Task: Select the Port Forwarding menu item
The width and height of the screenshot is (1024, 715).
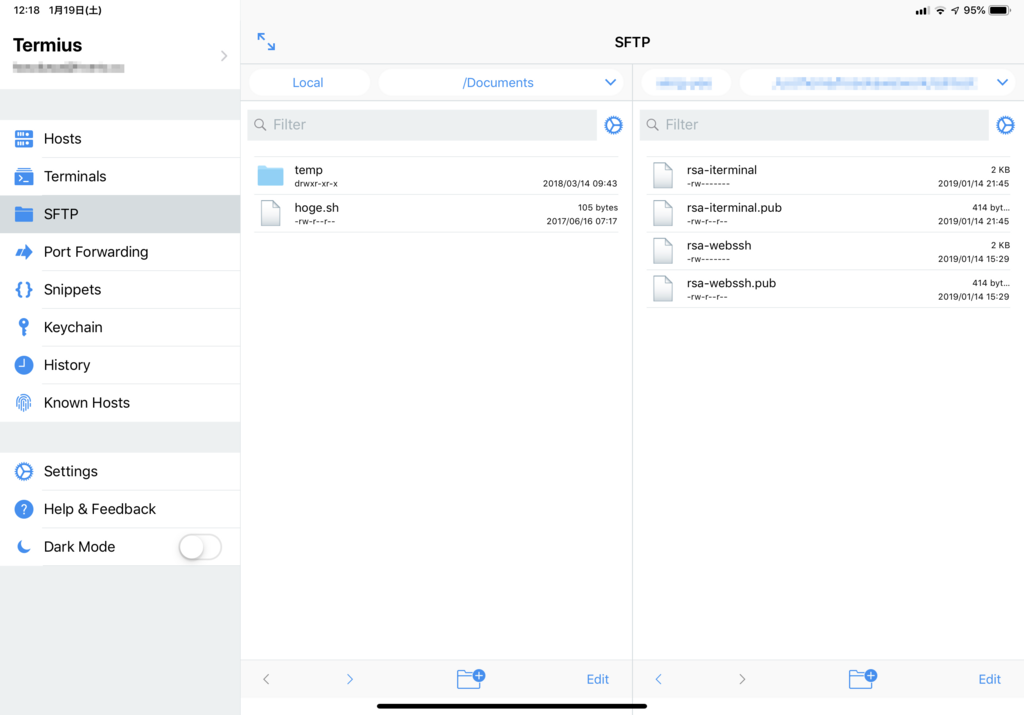Action: (120, 252)
